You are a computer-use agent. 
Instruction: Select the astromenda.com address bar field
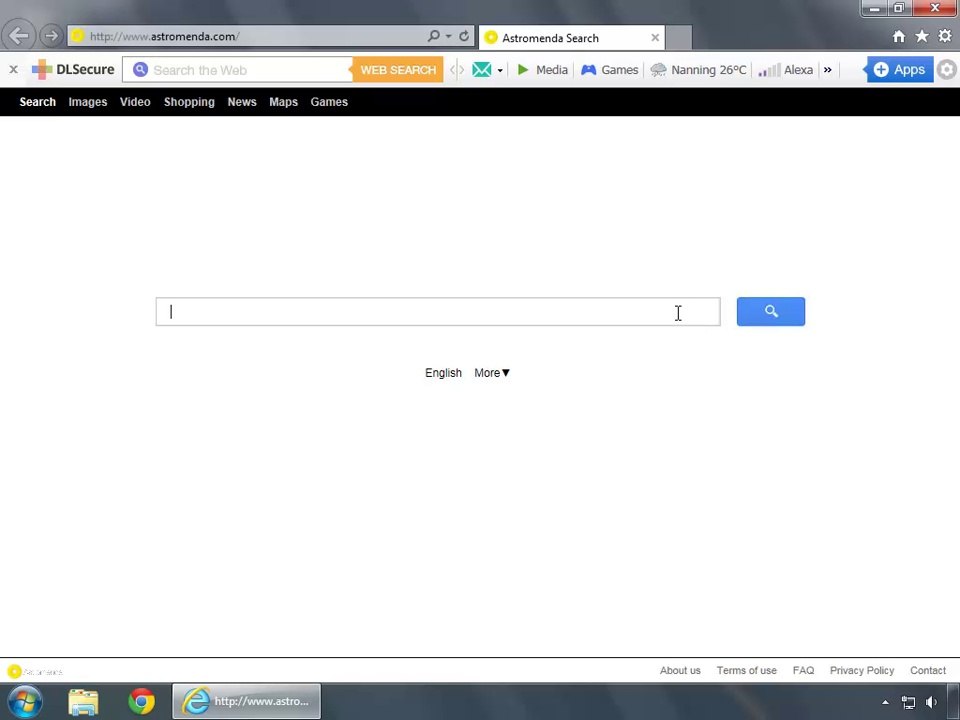click(247, 36)
